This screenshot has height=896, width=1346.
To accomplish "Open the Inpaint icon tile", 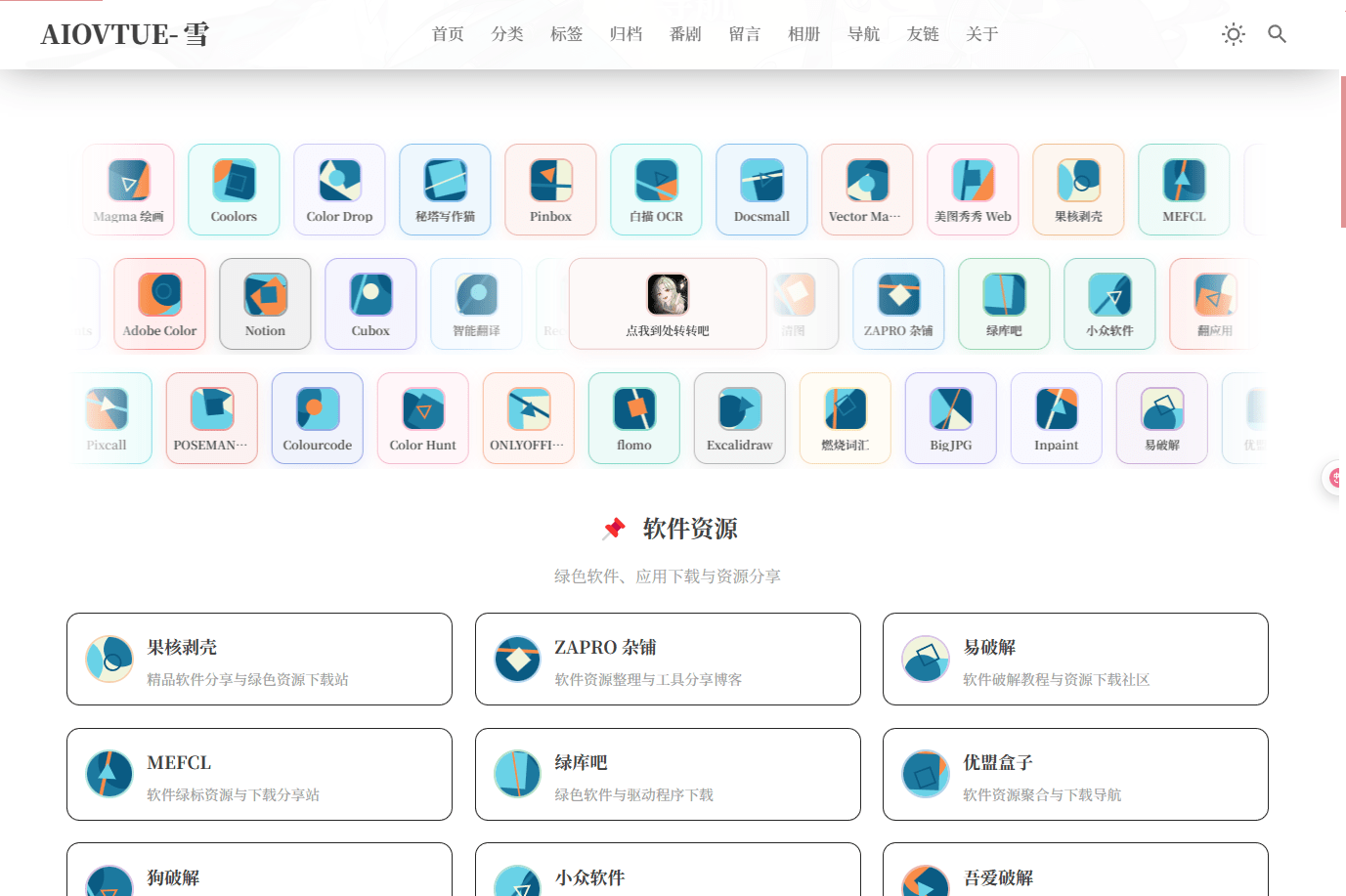I will pyautogui.click(x=1057, y=418).
